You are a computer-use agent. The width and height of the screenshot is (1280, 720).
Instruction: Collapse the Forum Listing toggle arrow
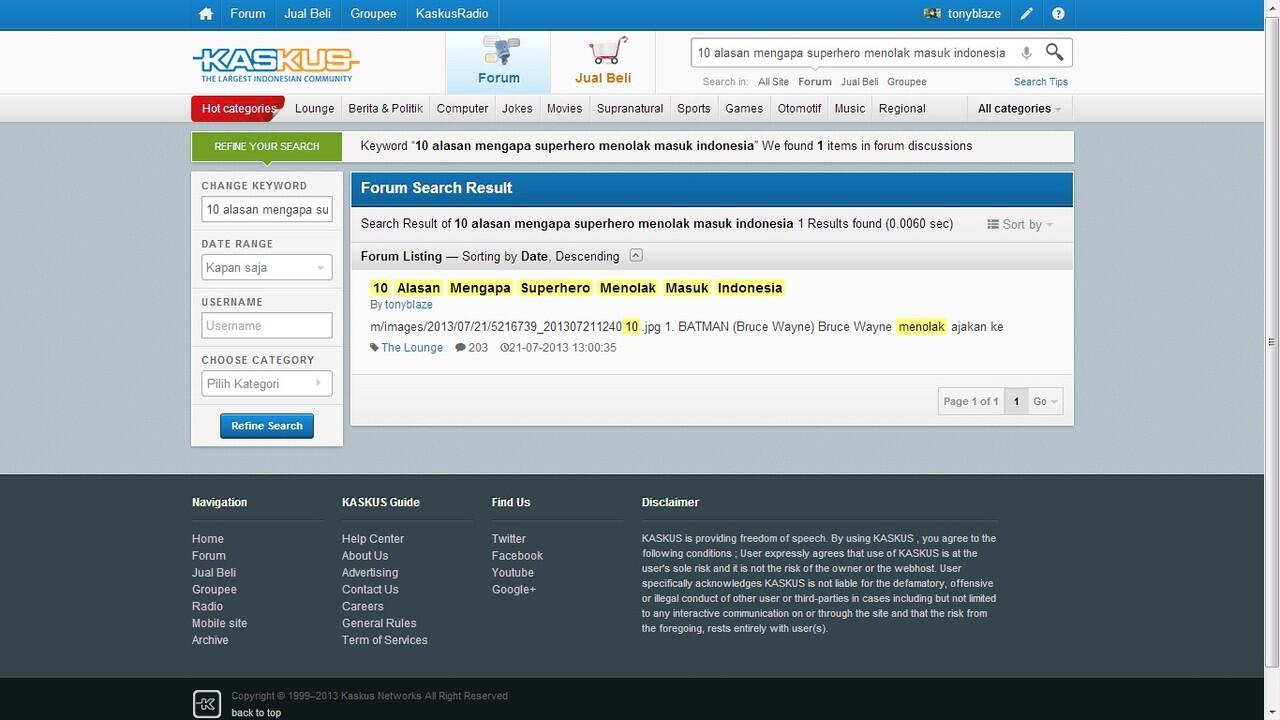point(636,256)
